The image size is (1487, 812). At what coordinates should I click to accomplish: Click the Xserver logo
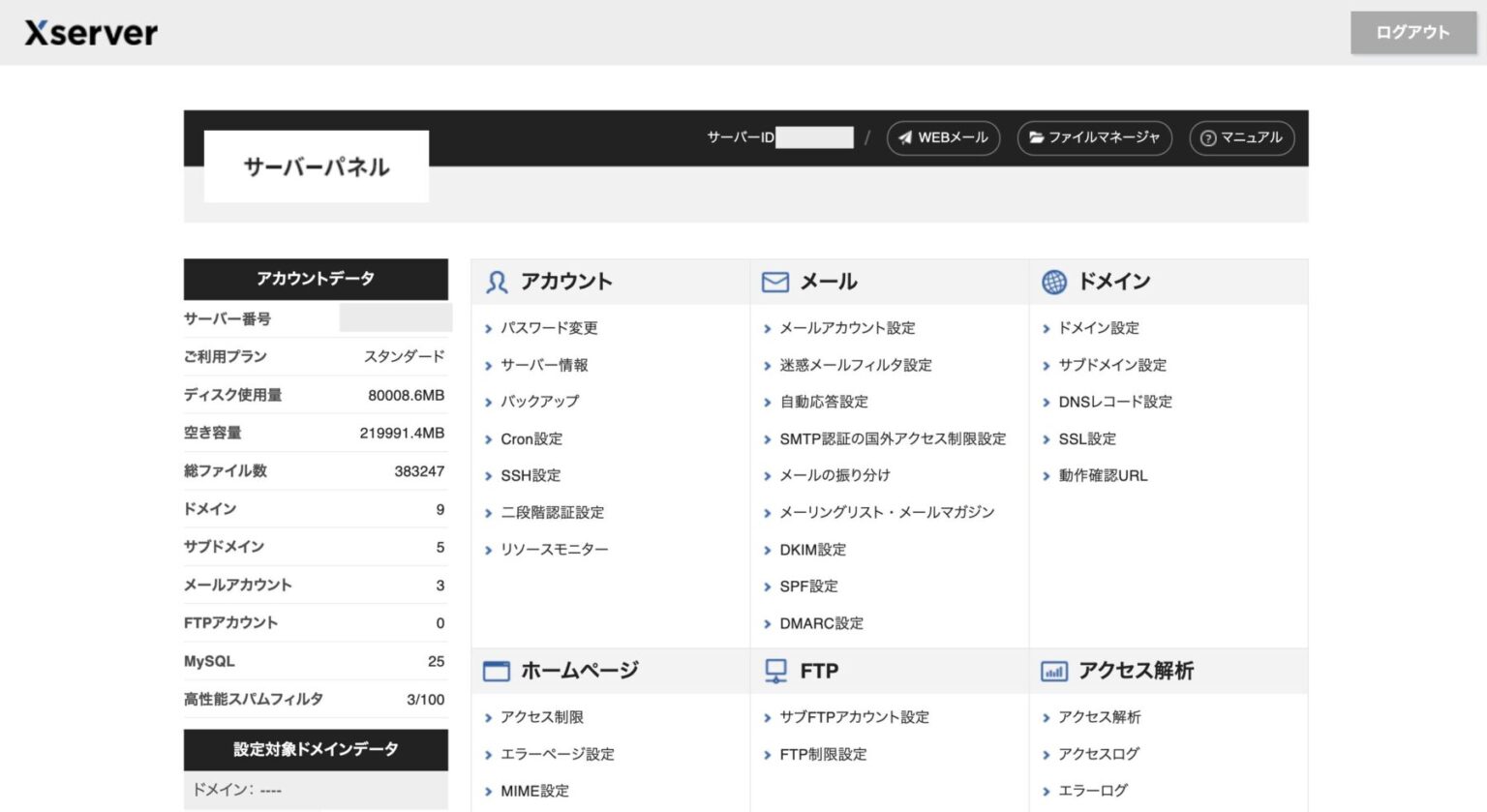tap(91, 33)
